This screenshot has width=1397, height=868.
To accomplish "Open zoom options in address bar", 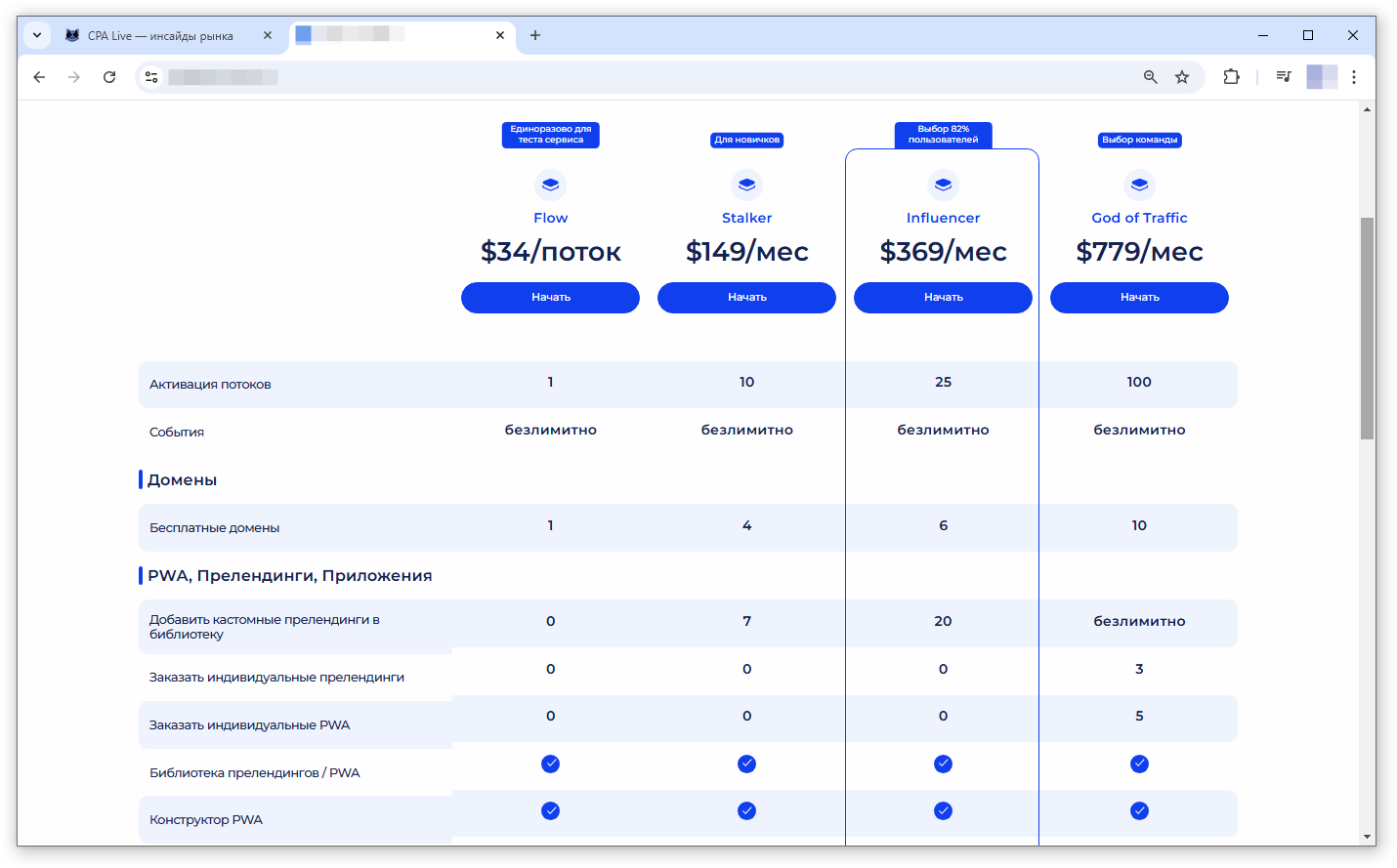I will pyautogui.click(x=1150, y=77).
